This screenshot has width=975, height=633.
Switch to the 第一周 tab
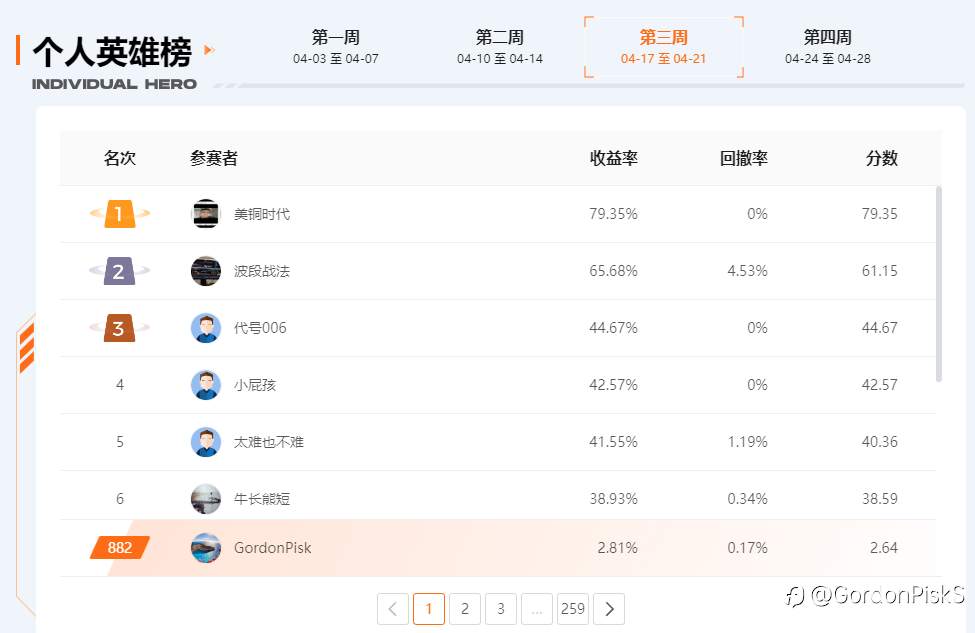[x=335, y=47]
